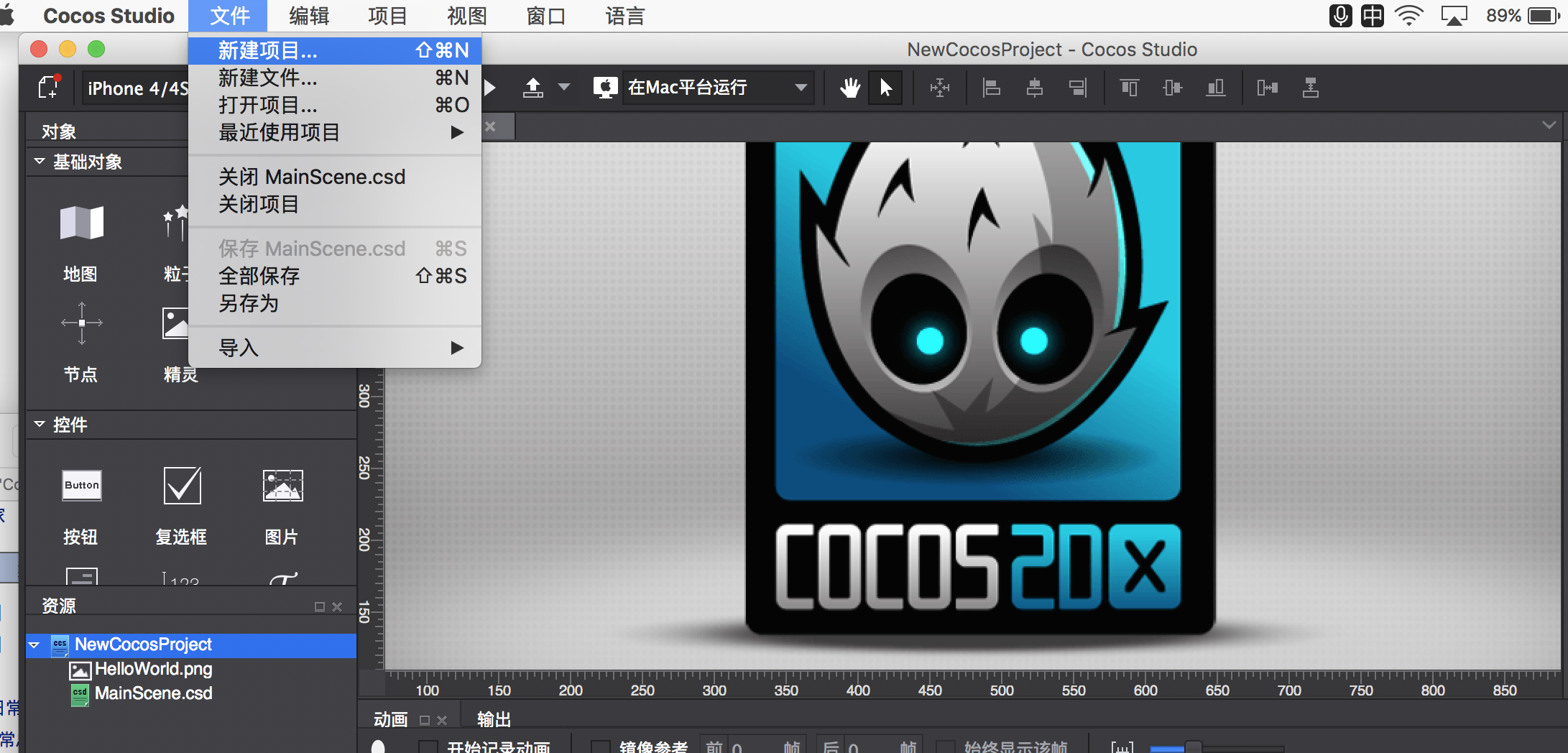The width and height of the screenshot is (1568, 753).
Task: Open the 视图 menu in menu bar
Action: [467, 16]
